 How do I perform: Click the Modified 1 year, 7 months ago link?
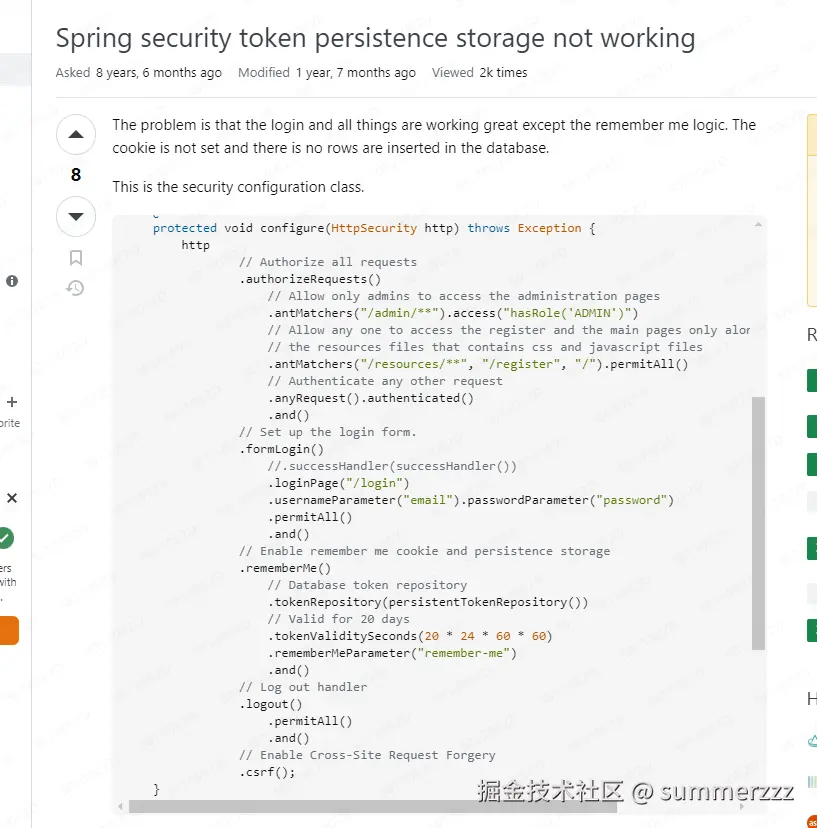[327, 72]
